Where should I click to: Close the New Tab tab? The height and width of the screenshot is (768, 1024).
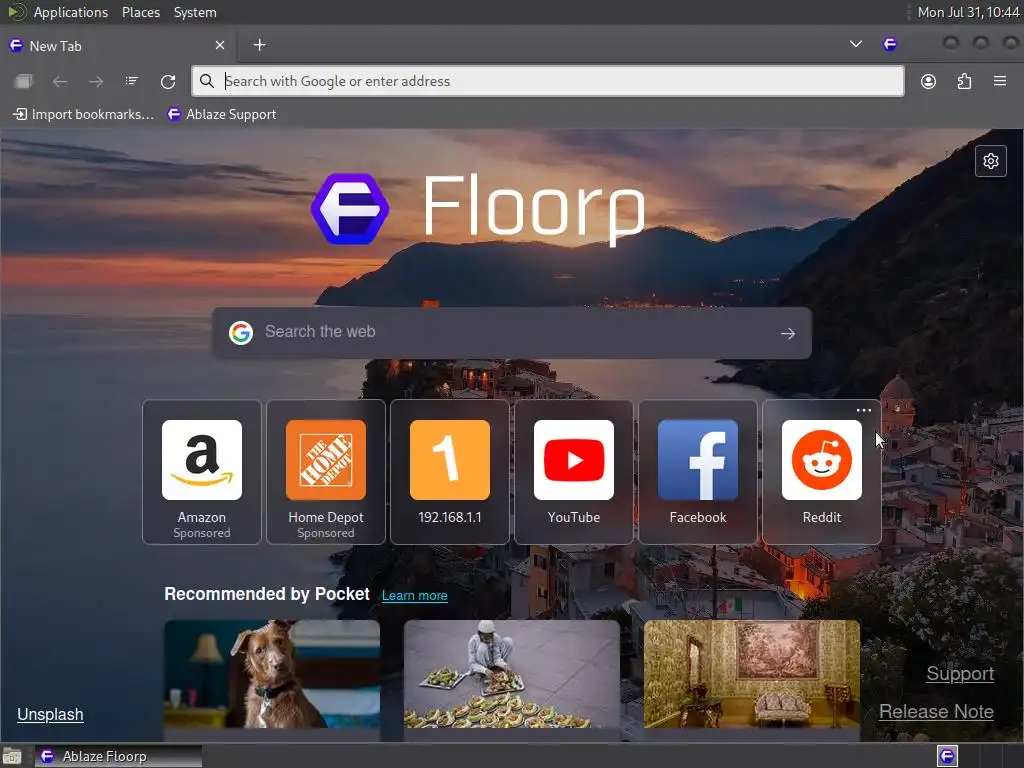point(220,45)
